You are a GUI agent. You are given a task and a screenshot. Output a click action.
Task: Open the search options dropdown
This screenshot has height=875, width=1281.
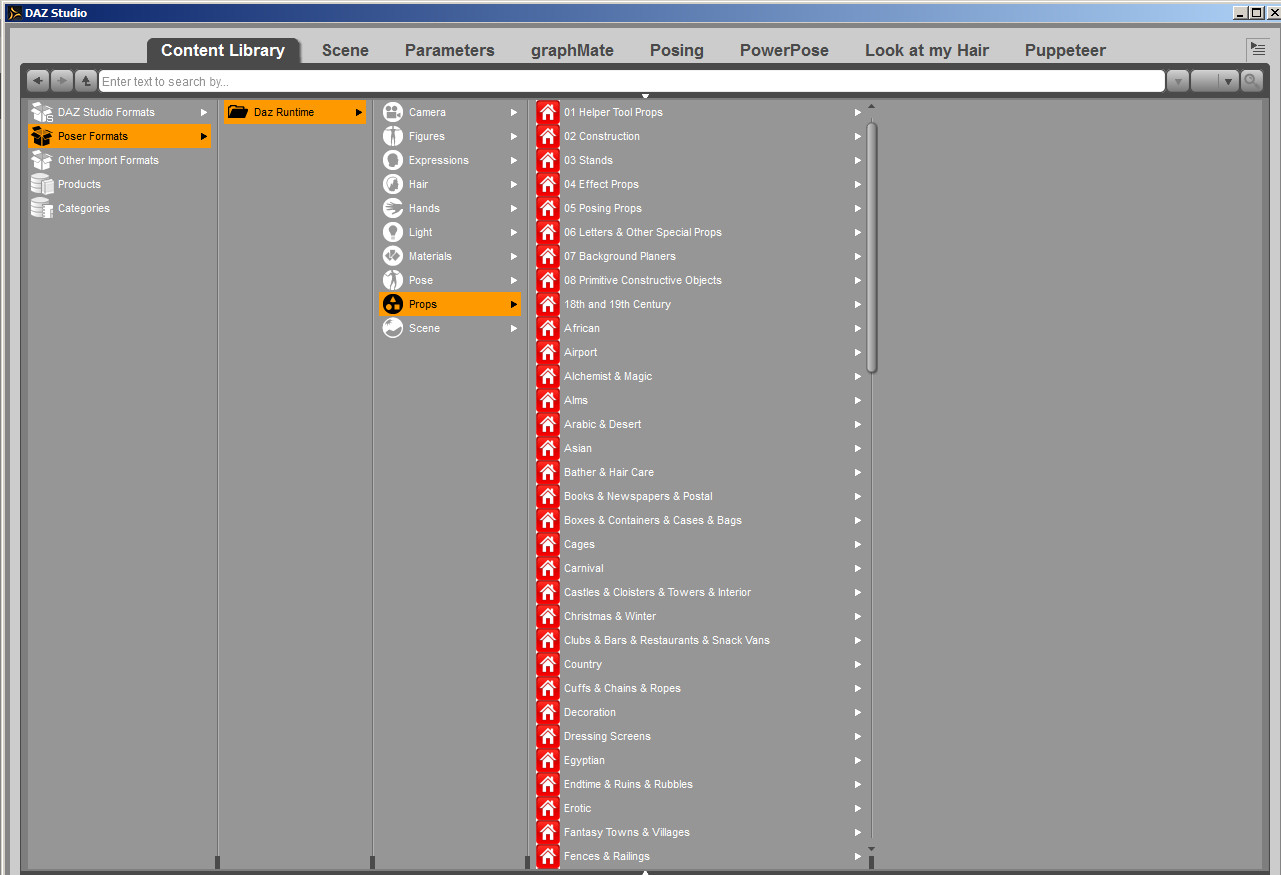coord(1215,81)
